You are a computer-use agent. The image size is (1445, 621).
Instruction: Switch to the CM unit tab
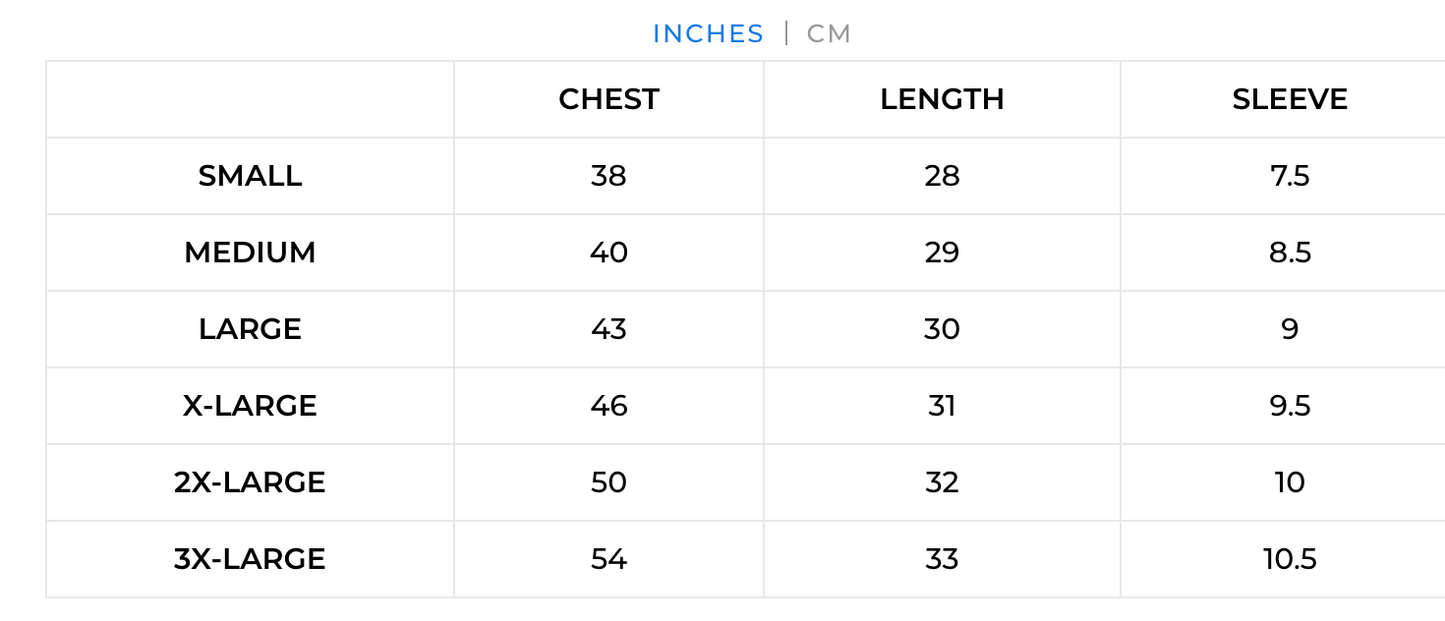(829, 34)
